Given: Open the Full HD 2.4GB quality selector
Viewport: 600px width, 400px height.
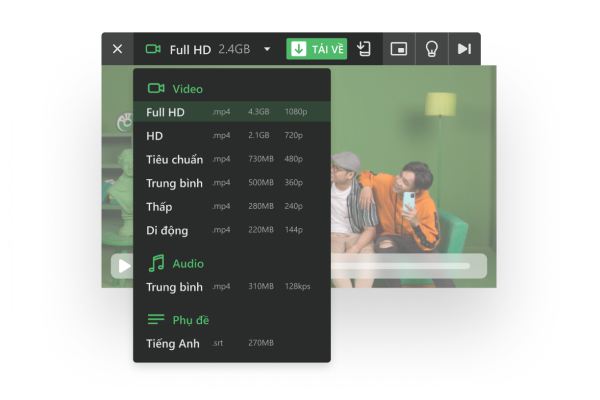Looking at the screenshot, I should 205,49.
